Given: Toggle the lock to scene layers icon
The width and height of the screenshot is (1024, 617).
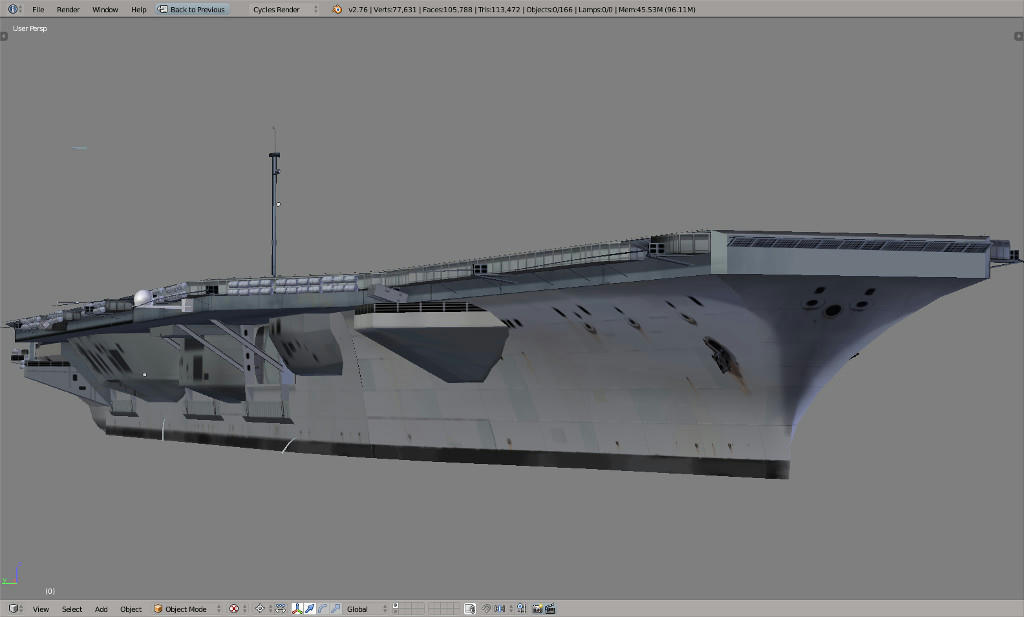Looking at the screenshot, I should (x=470, y=607).
